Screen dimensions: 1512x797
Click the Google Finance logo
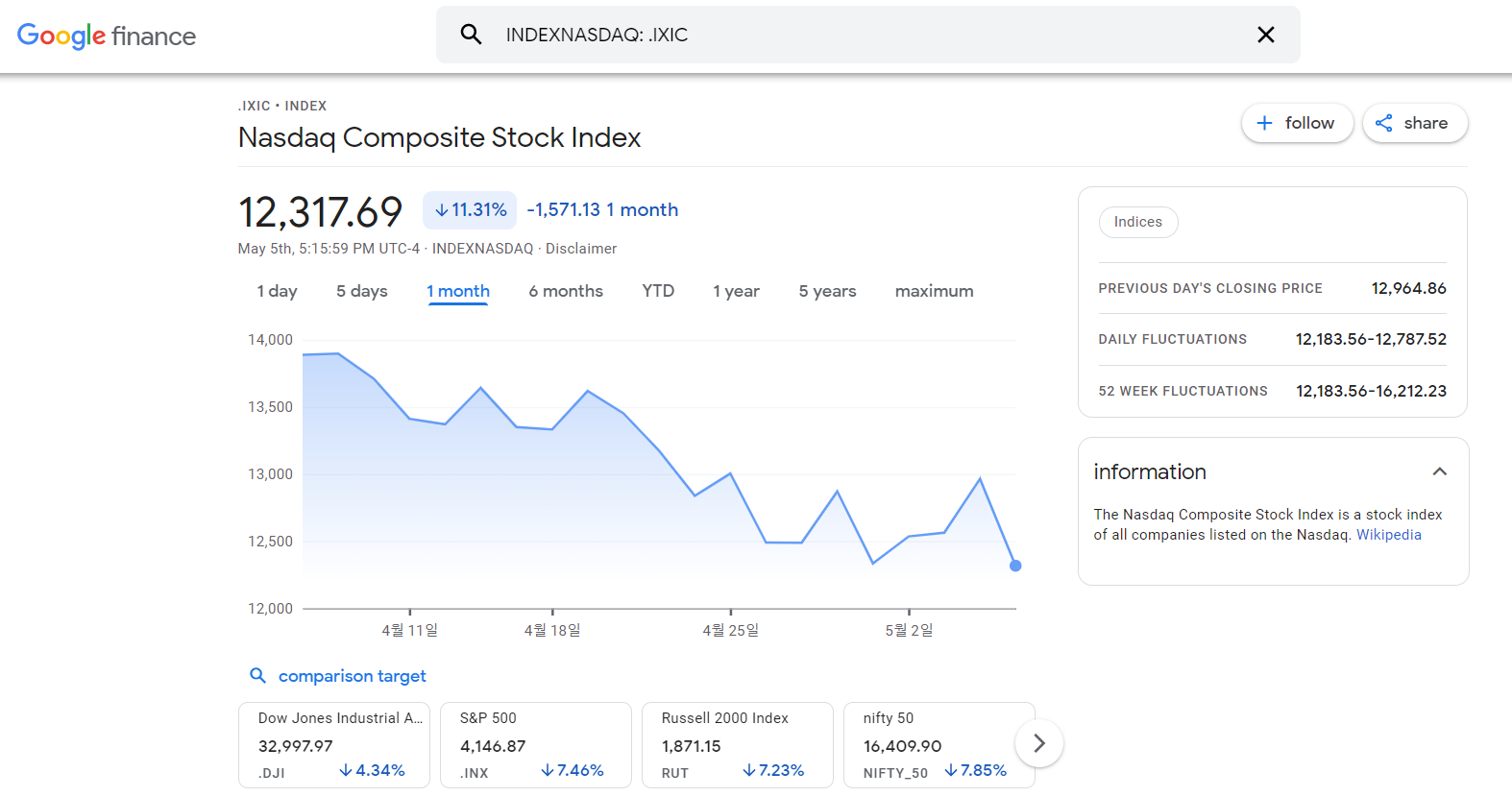(107, 36)
